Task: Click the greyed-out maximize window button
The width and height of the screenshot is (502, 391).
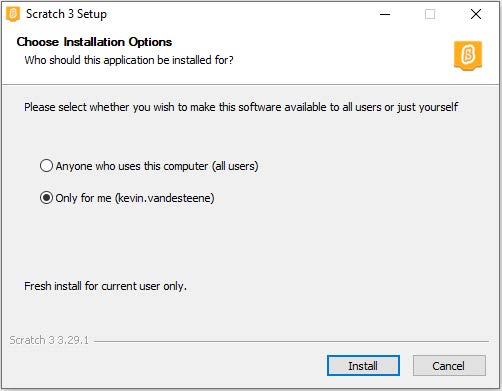Action: click(430, 14)
